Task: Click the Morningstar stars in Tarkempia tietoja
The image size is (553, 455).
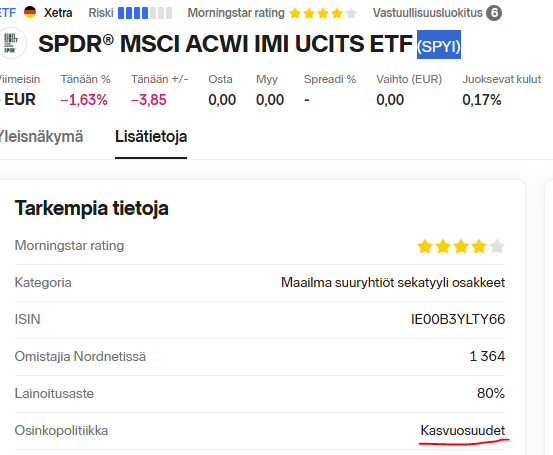Action: (461, 246)
